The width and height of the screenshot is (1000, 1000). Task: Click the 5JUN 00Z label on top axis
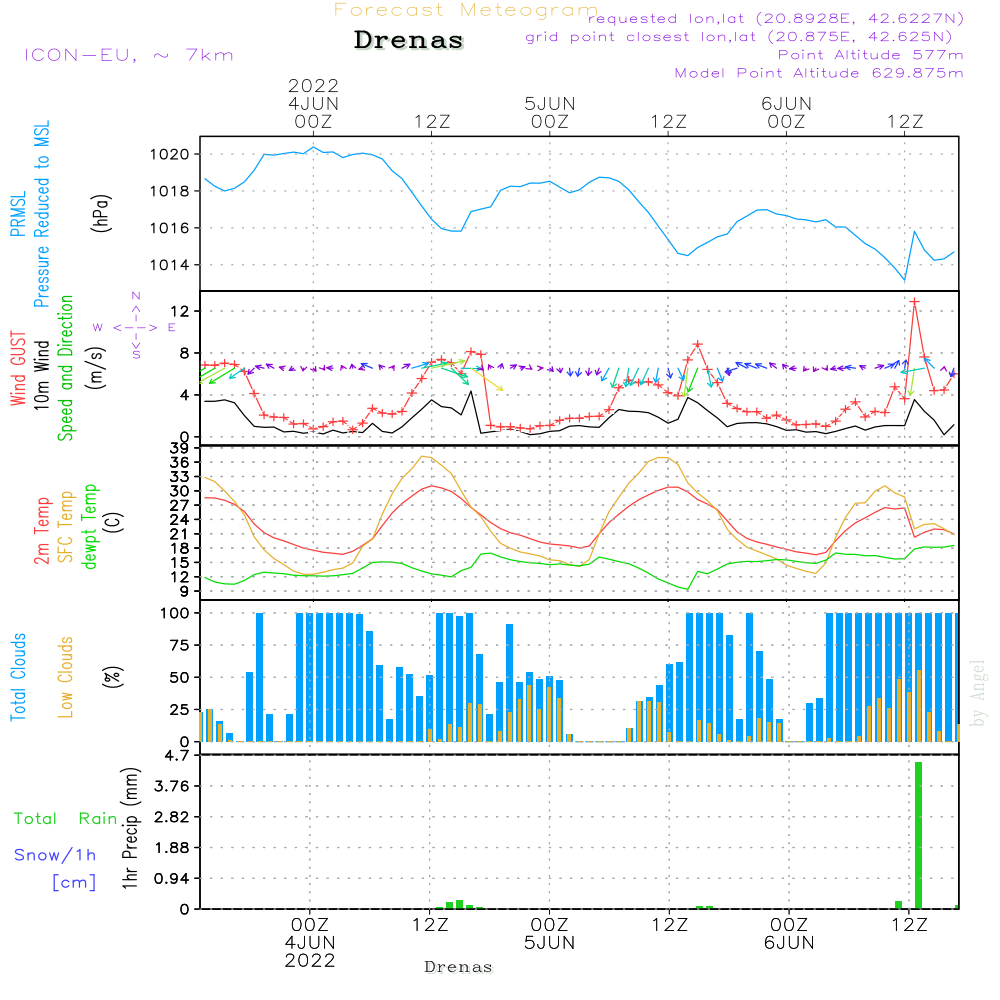point(549,112)
